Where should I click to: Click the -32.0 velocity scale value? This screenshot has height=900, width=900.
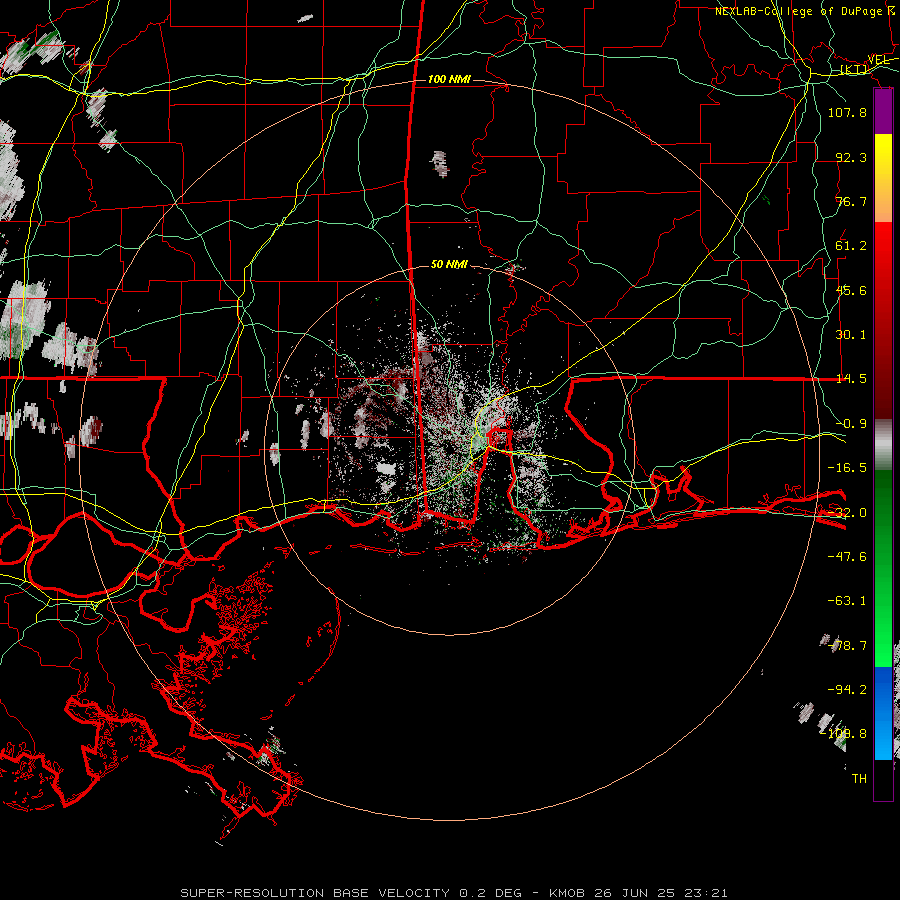[847, 513]
